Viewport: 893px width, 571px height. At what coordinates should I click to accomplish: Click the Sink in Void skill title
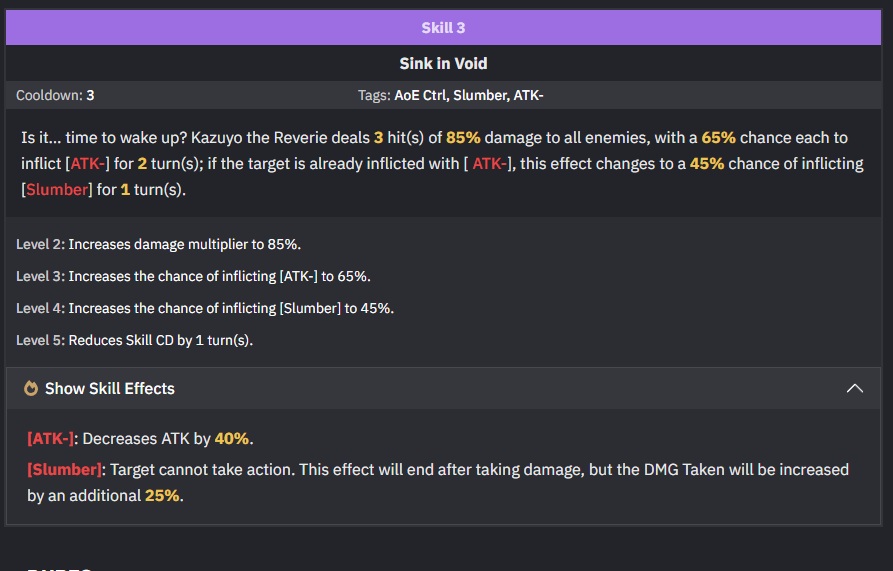tap(443, 63)
